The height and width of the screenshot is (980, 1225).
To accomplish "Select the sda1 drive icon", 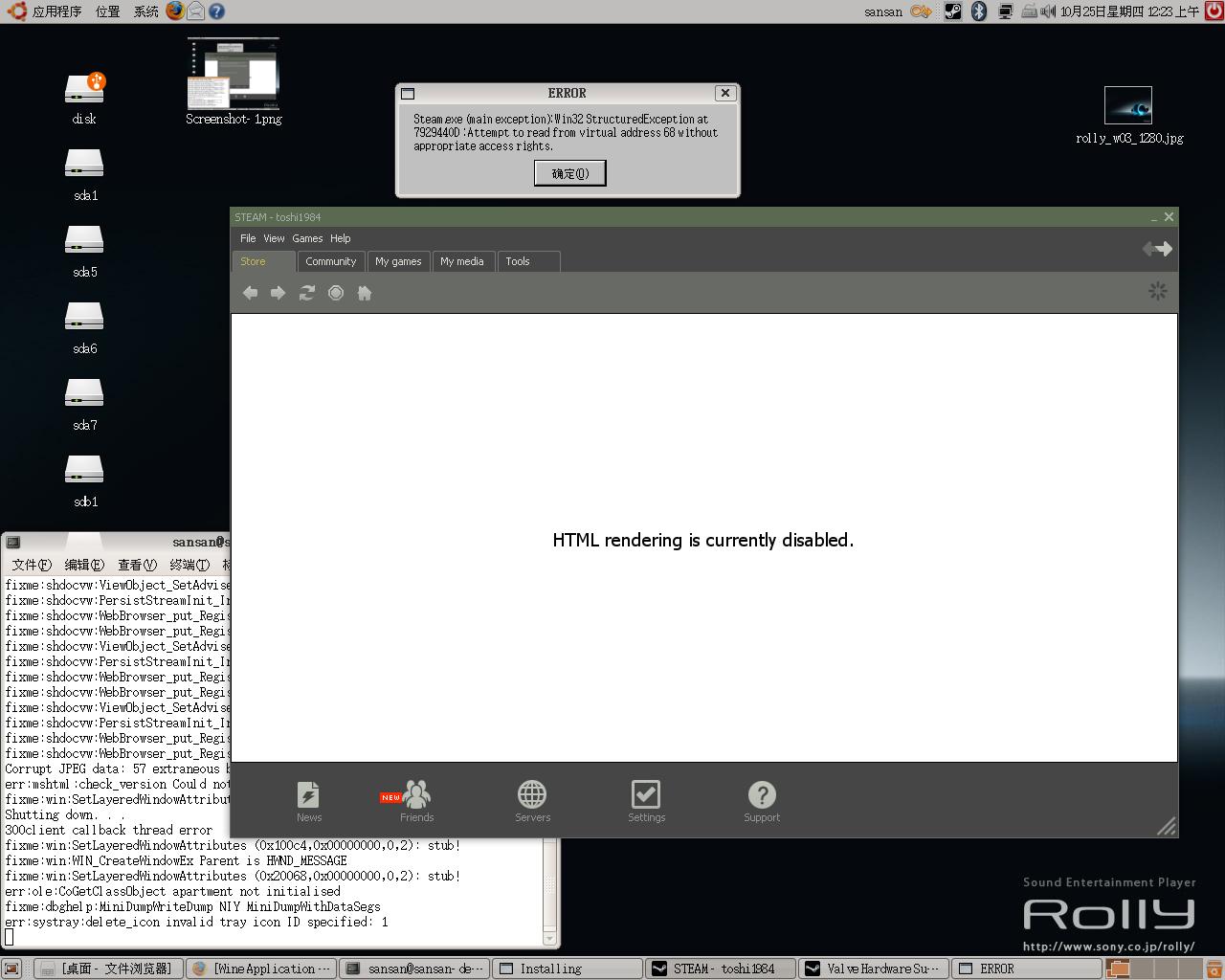I will pos(84,175).
